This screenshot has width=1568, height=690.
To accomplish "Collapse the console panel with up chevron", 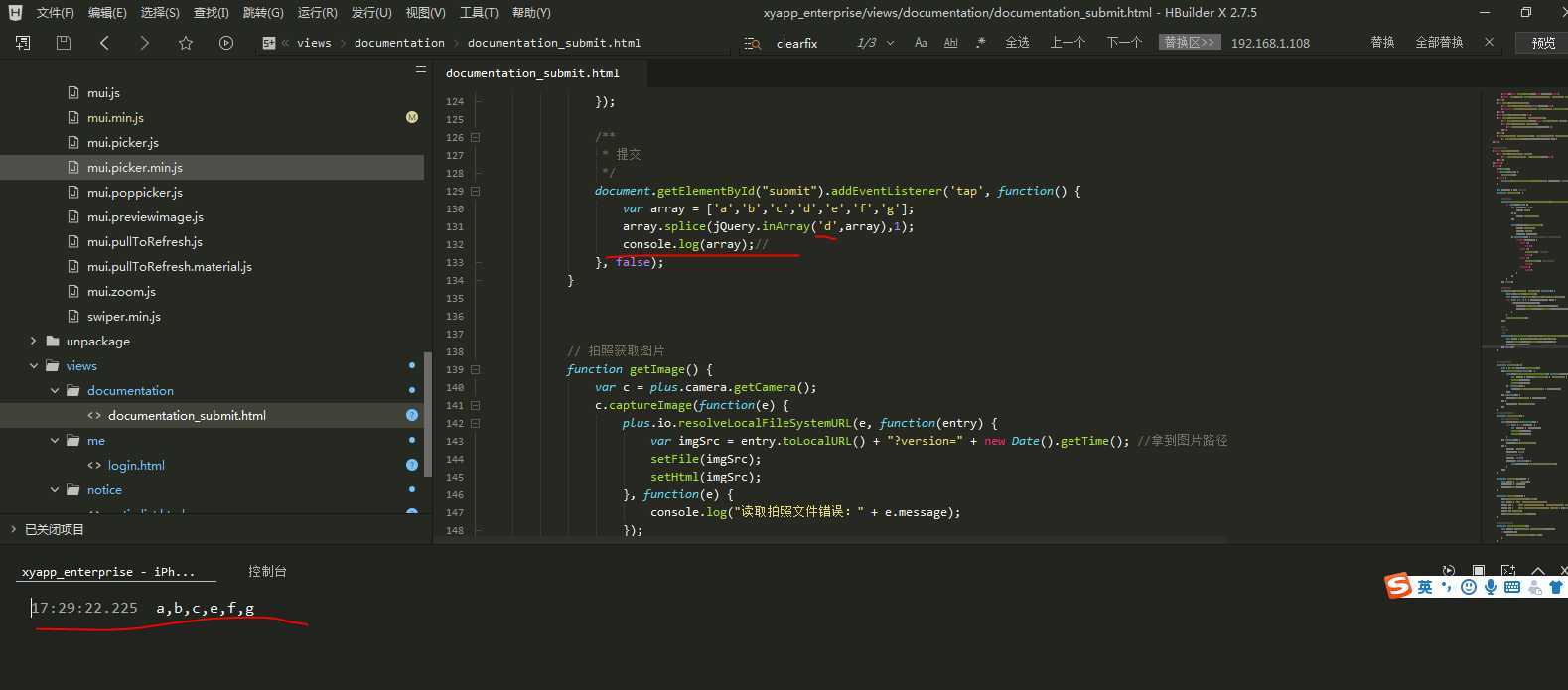I will 1538,571.
